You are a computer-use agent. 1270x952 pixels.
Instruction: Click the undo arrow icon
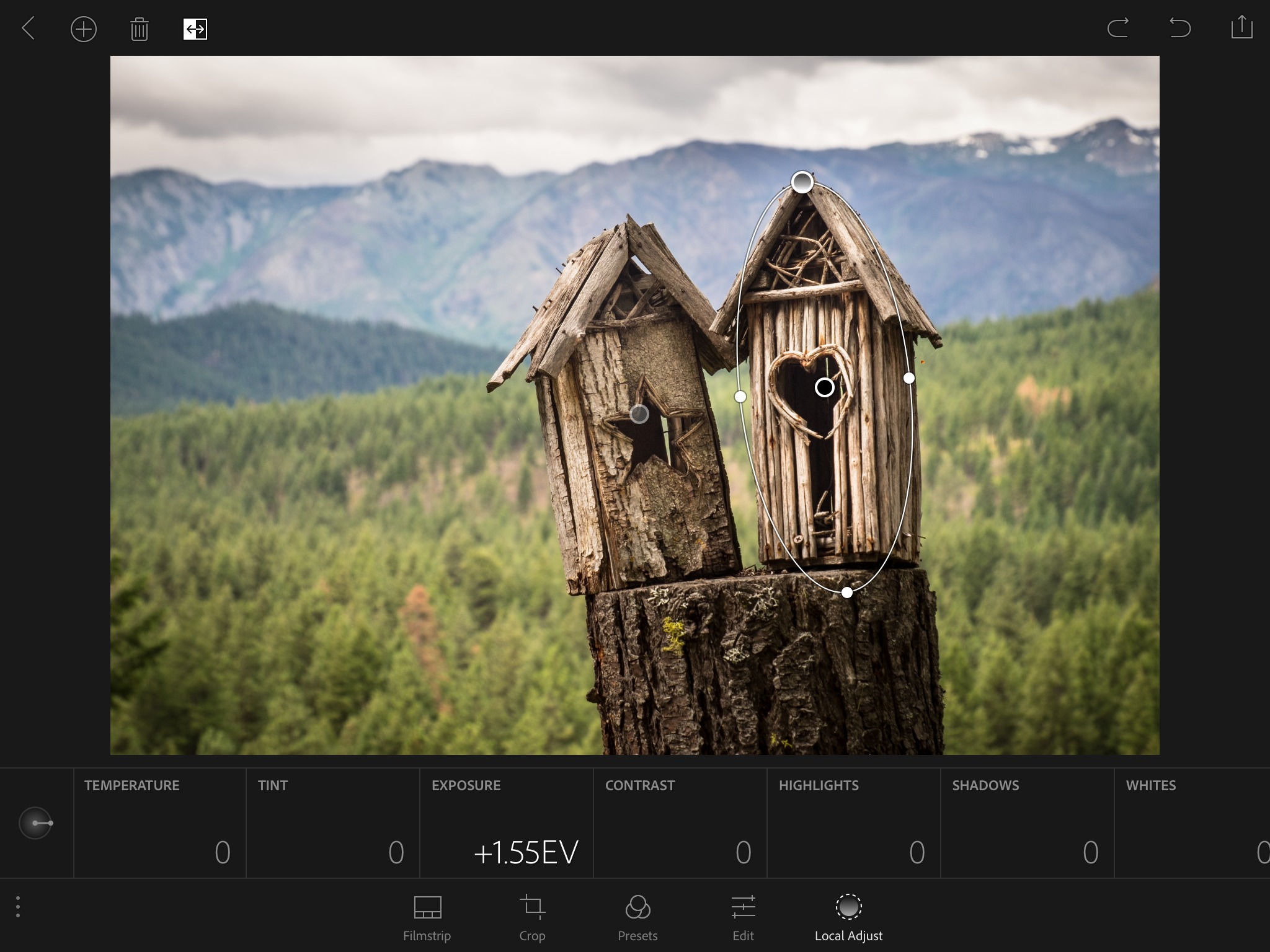coord(1179,28)
